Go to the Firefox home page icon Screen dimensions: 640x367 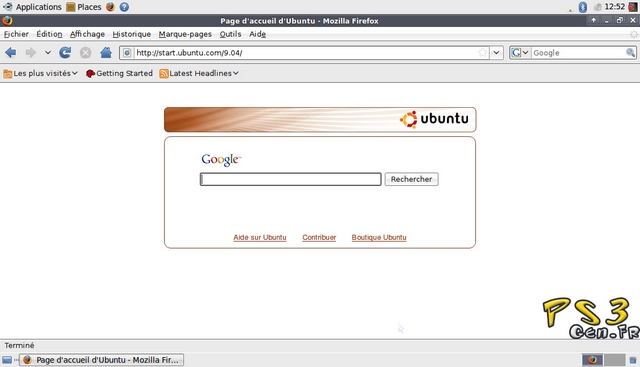click(x=106, y=53)
